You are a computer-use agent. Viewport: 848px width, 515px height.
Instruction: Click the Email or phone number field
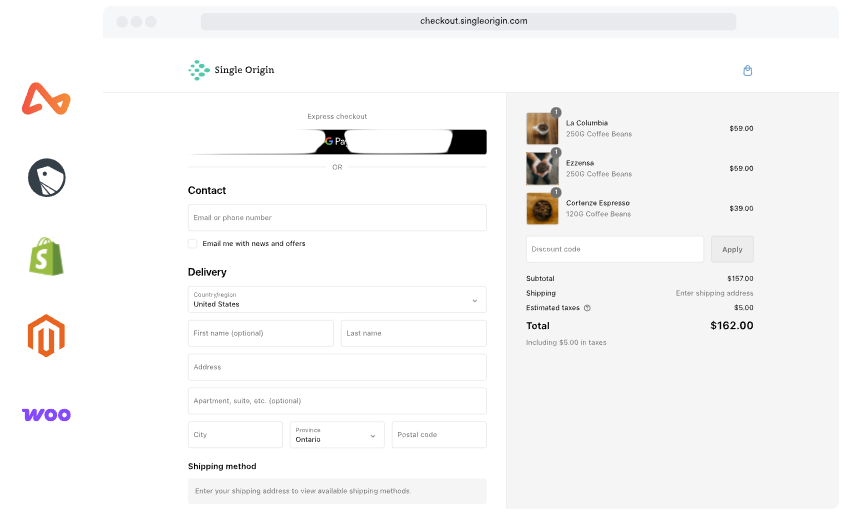[x=337, y=218]
